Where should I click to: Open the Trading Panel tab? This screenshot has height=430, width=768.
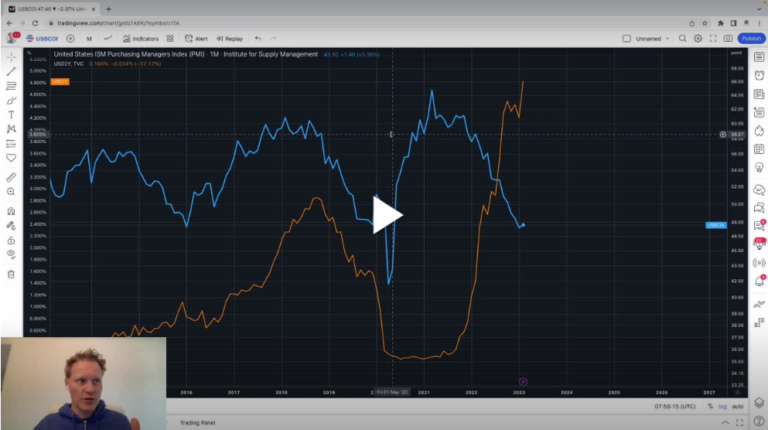pos(197,423)
